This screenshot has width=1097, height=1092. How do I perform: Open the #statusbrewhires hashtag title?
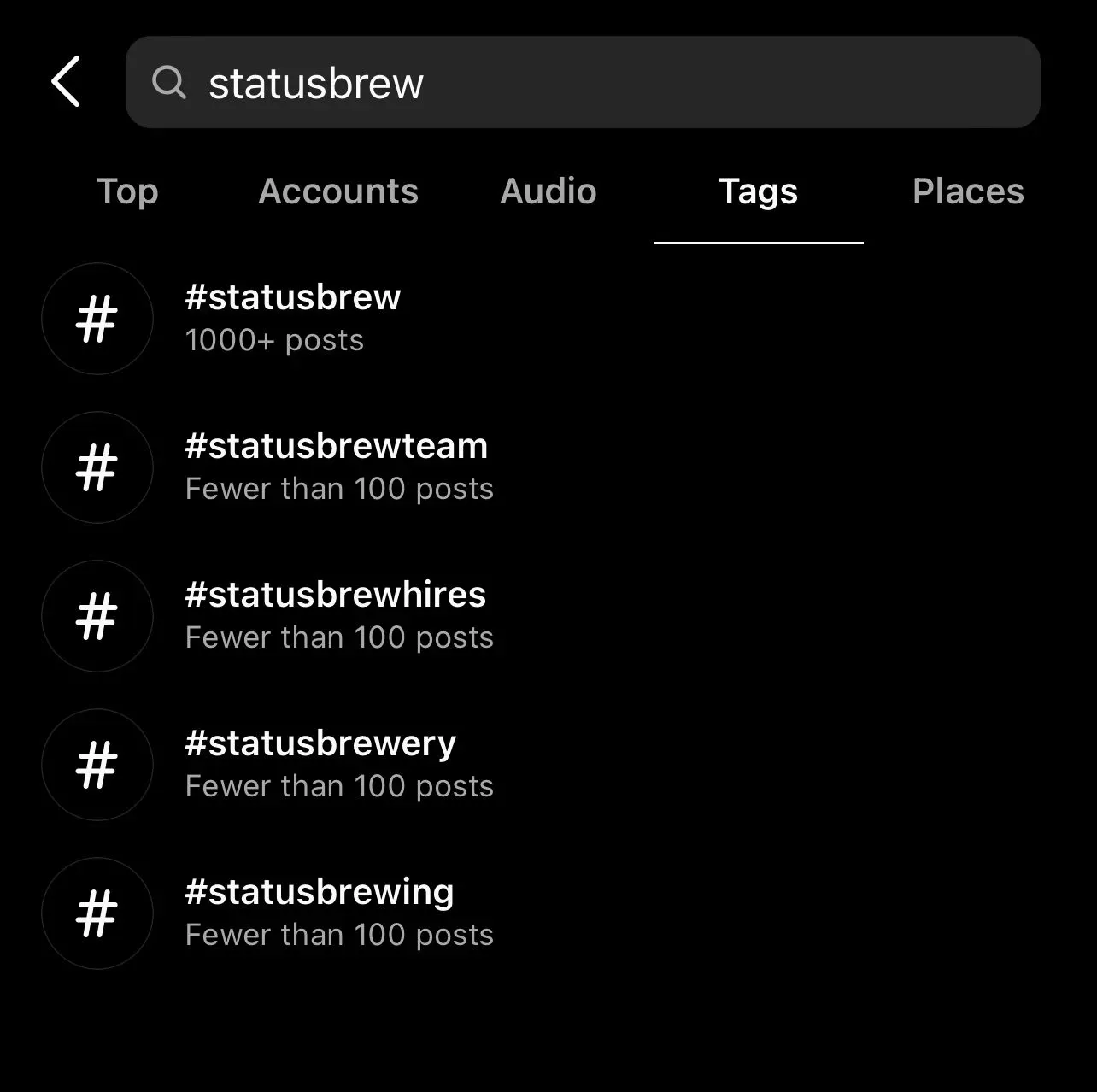pyautogui.click(x=336, y=595)
